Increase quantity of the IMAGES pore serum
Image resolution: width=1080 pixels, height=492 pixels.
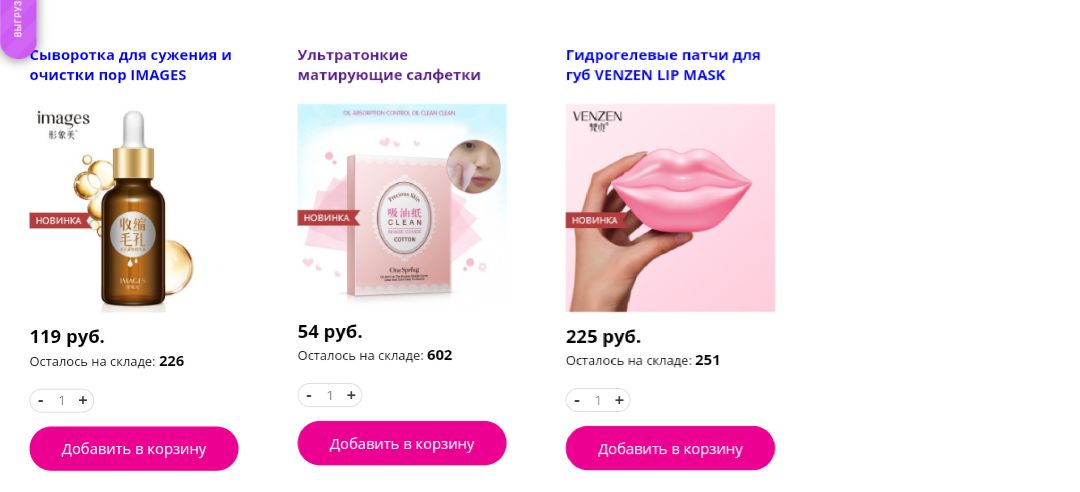pos(83,400)
